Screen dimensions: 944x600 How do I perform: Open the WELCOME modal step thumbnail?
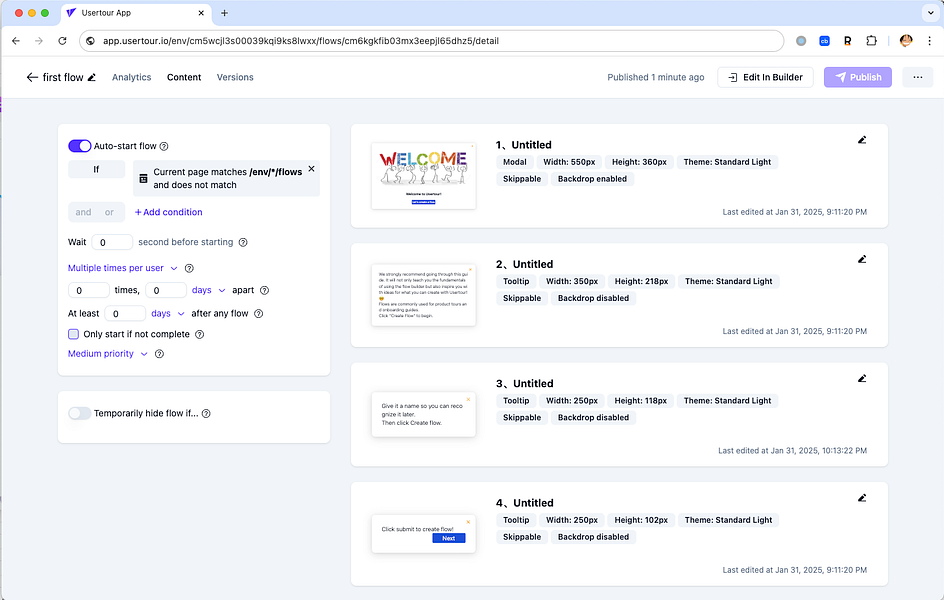(424, 176)
